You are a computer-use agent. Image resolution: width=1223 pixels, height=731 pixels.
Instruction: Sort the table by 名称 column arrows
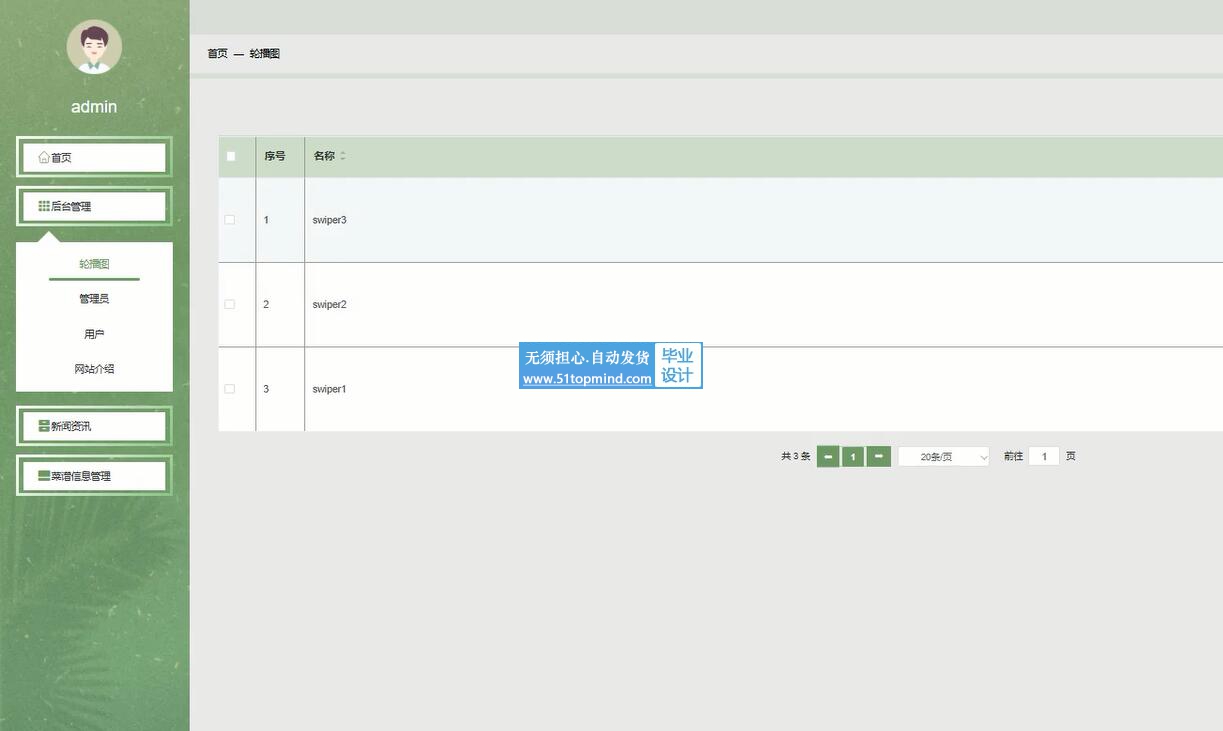pos(342,156)
